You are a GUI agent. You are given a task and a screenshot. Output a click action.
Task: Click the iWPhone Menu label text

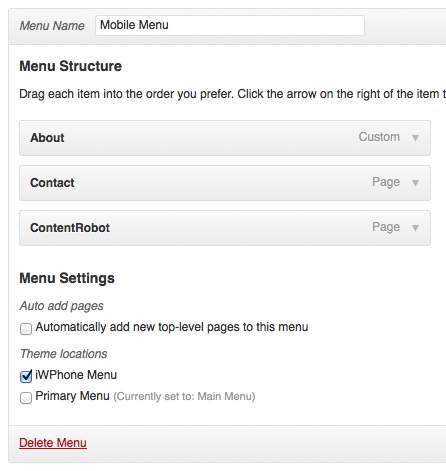[x=76, y=375]
